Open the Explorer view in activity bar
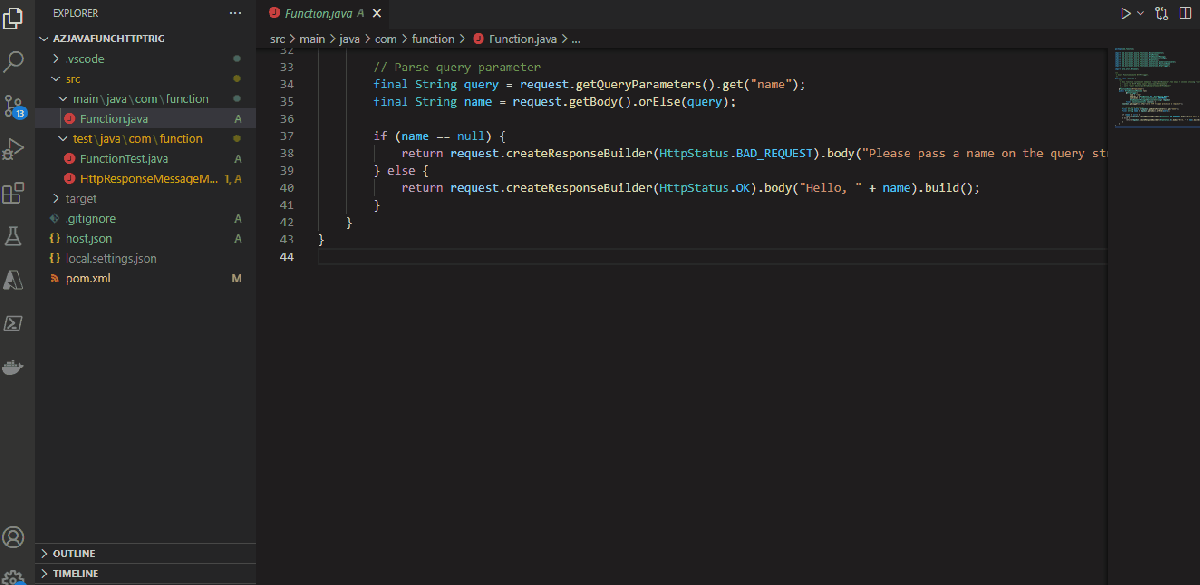The height and width of the screenshot is (585, 1200). [x=14, y=17]
